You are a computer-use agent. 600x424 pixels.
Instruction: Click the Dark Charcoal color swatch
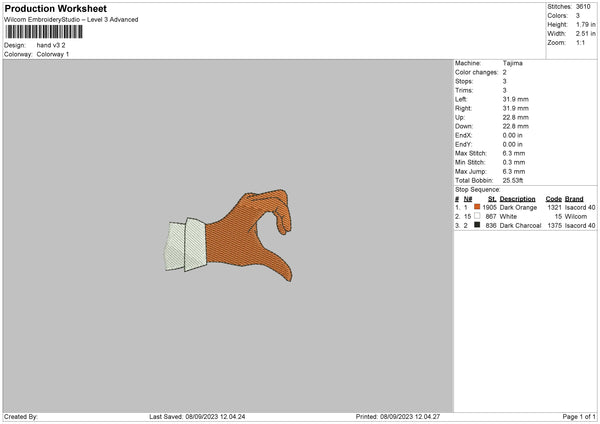(477, 225)
